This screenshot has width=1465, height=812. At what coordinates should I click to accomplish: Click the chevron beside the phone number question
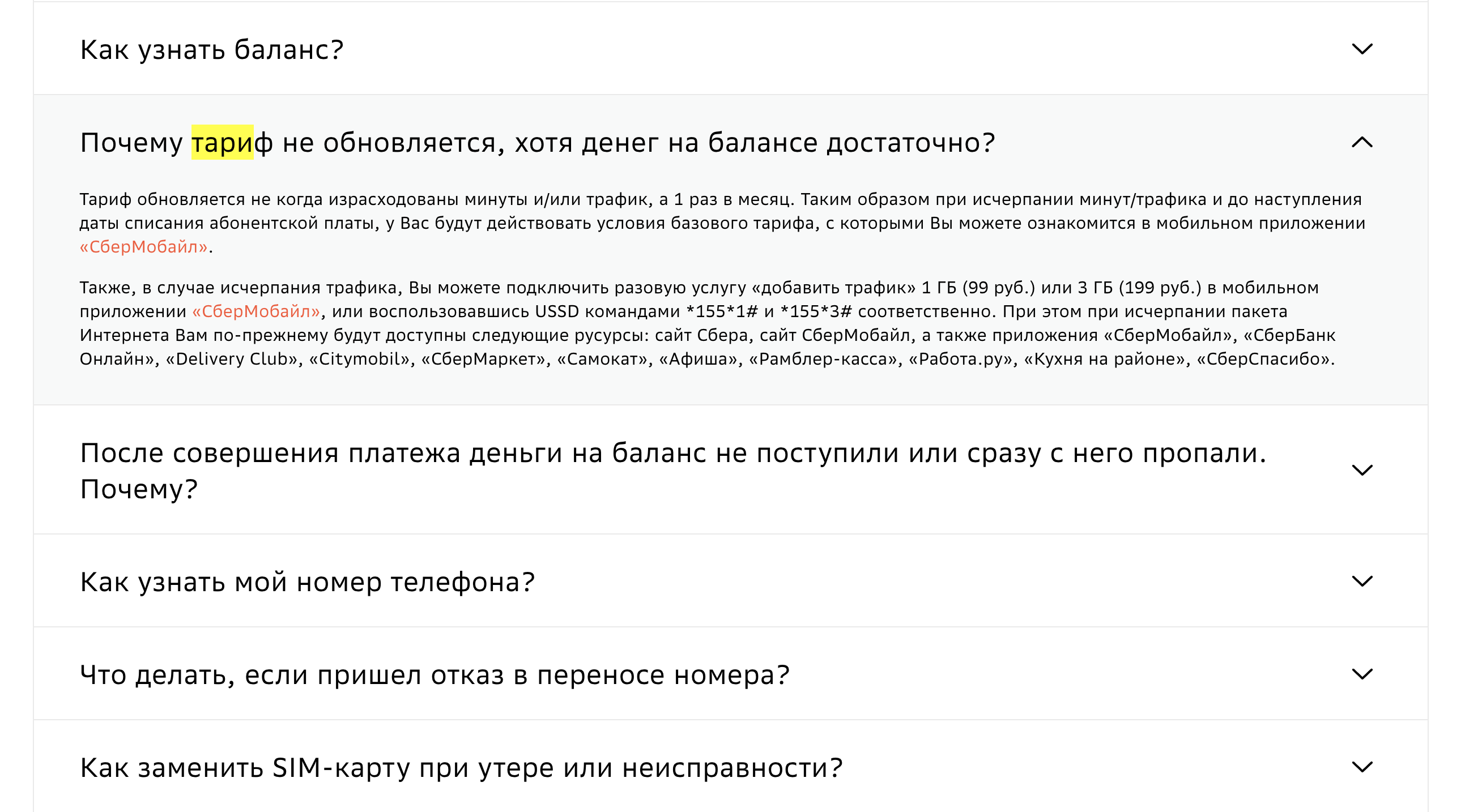click(1364, 582)
